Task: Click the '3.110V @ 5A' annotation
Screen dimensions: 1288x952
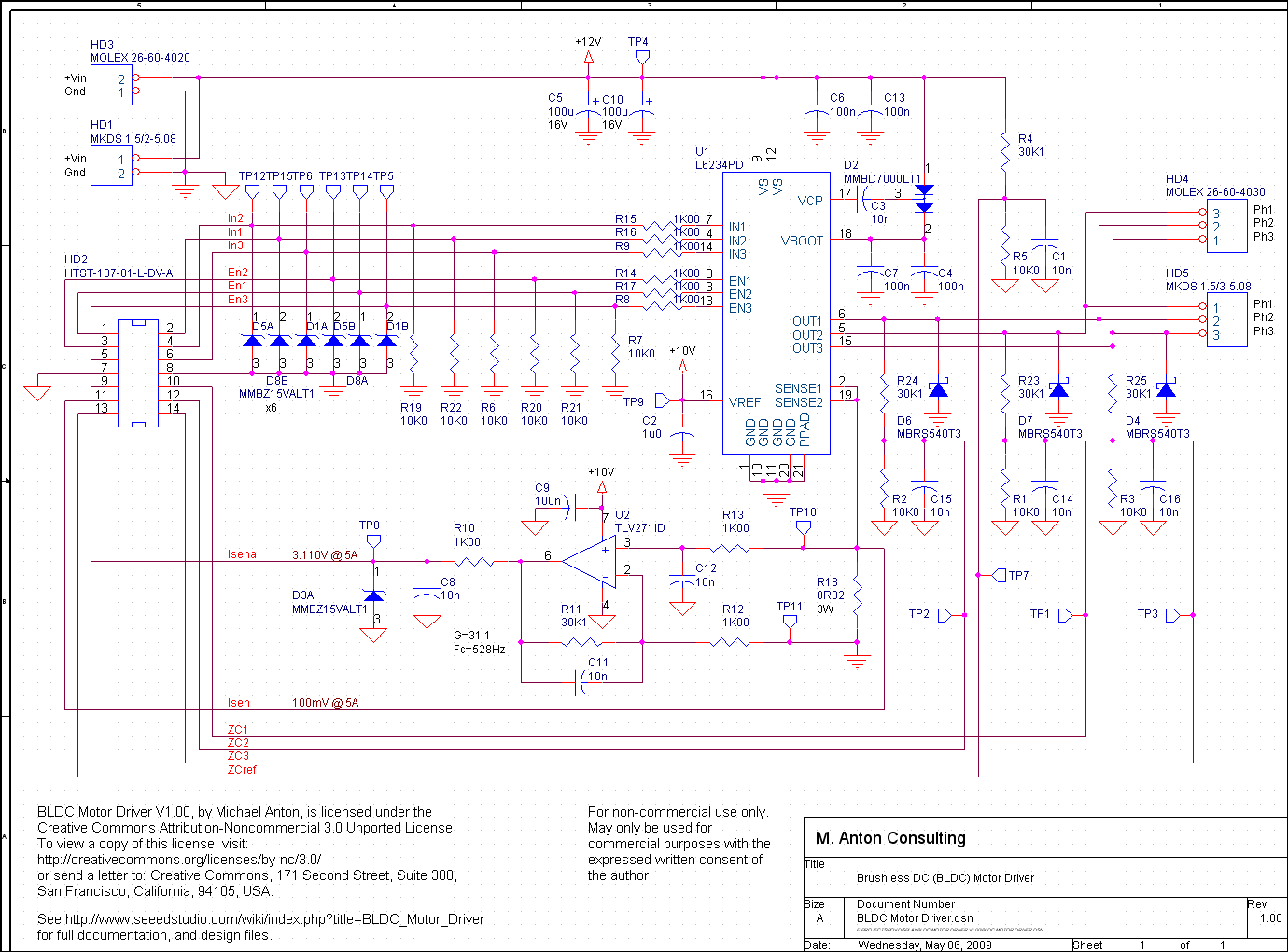Action: [x=325, y=554]
